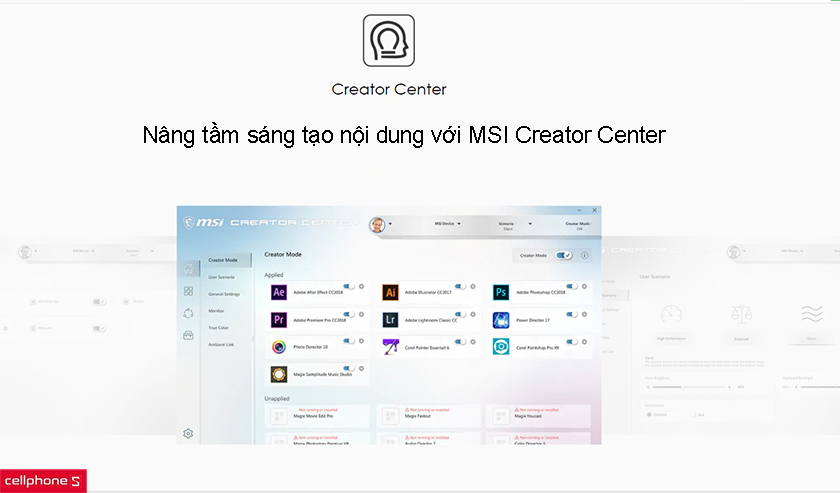Click the "Creator Center" caption under logo
This screenshot has height=493, width=840.
389,89
